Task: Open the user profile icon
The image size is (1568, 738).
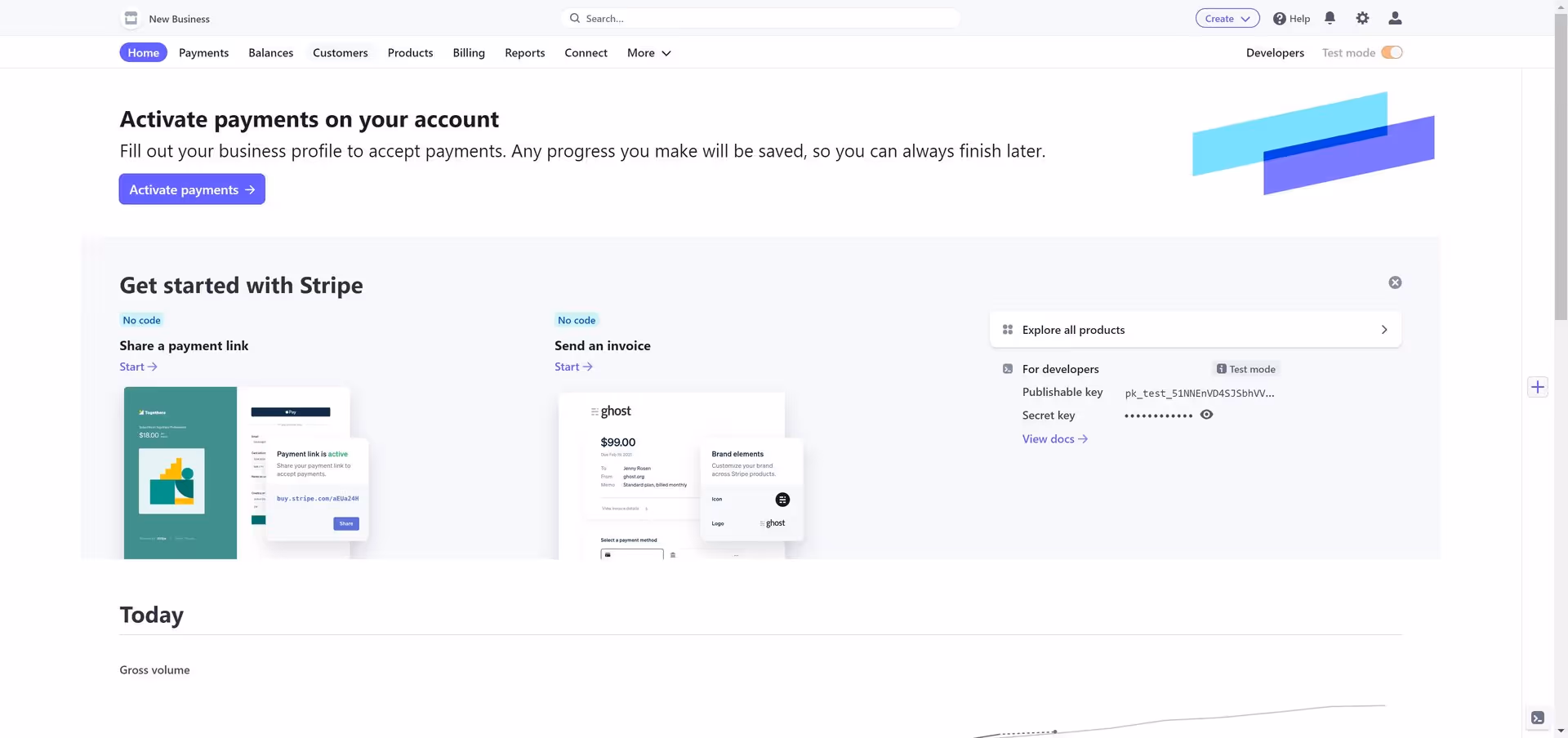Action: 1395,18
